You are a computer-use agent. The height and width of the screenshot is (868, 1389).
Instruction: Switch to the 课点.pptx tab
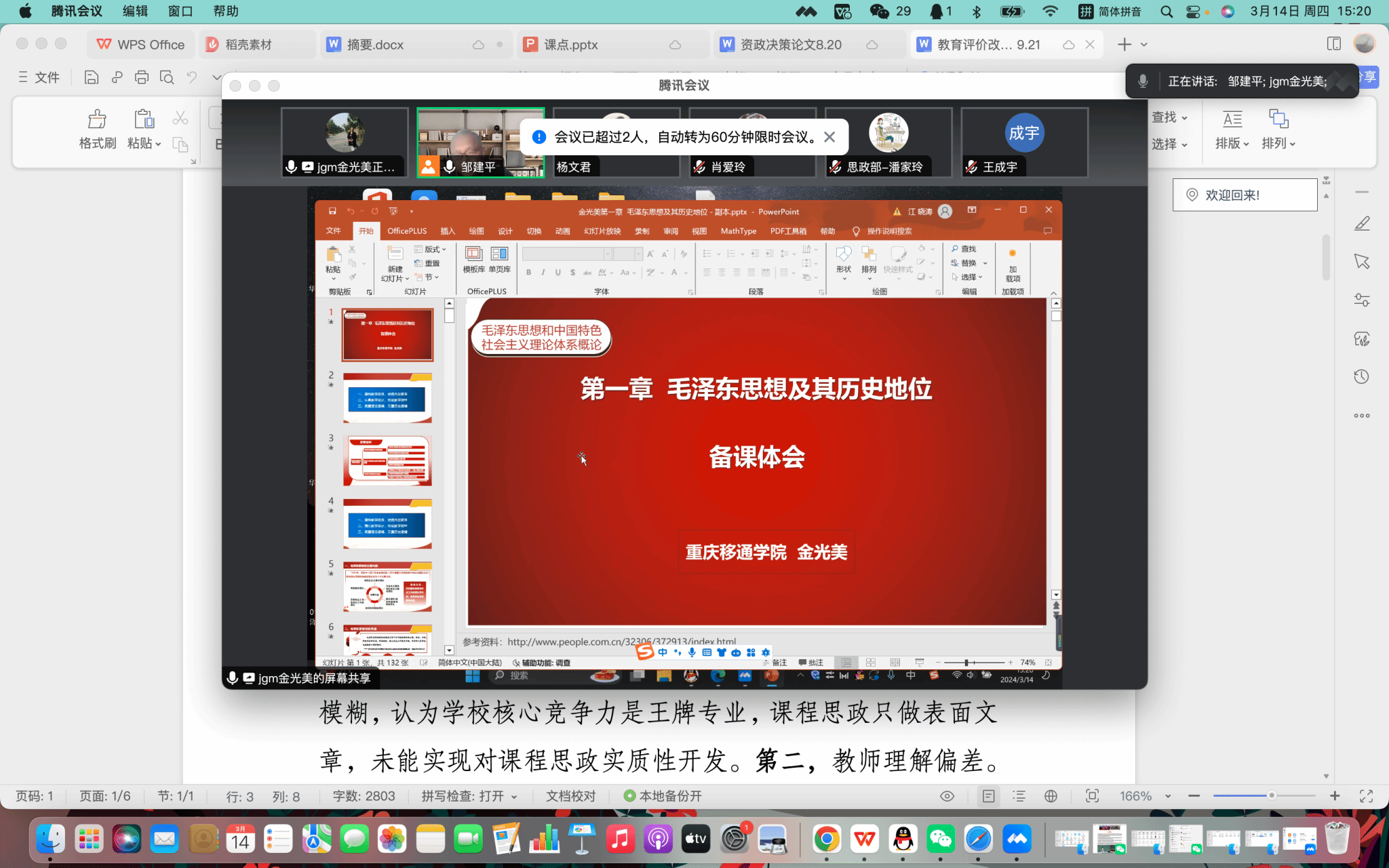point(570,45)
